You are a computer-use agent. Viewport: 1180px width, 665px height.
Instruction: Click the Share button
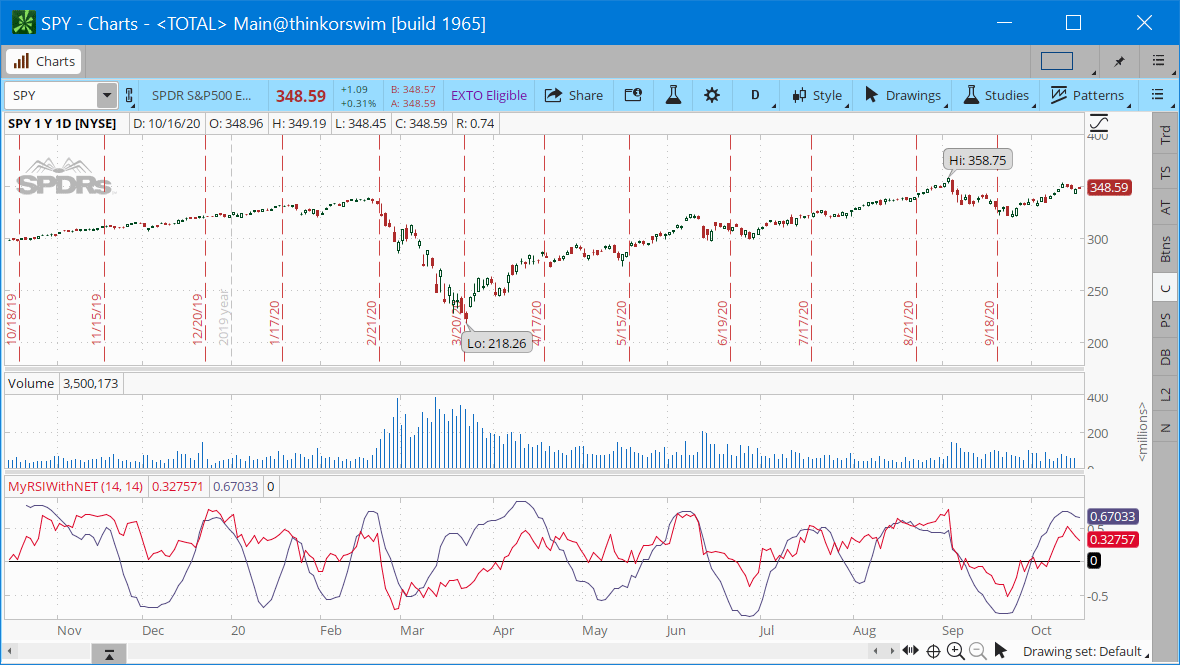point(574,95)
